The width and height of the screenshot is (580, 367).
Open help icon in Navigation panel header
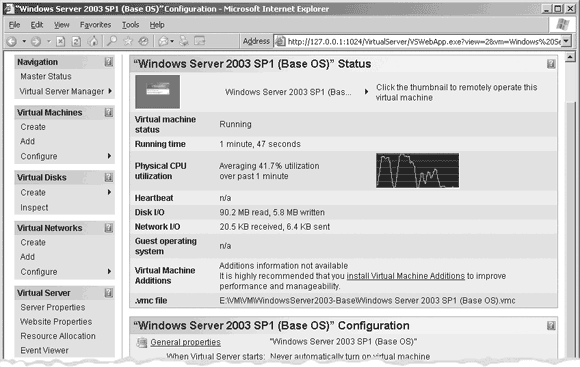(x=108, y=62)
